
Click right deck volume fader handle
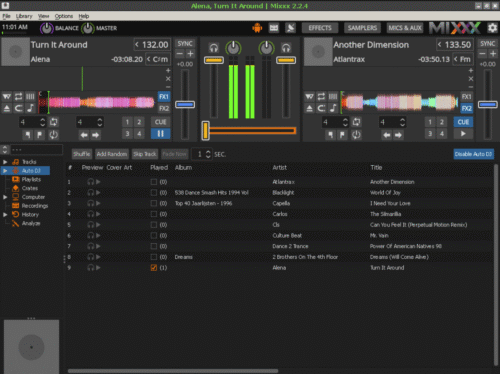click(x=286, y=60)
